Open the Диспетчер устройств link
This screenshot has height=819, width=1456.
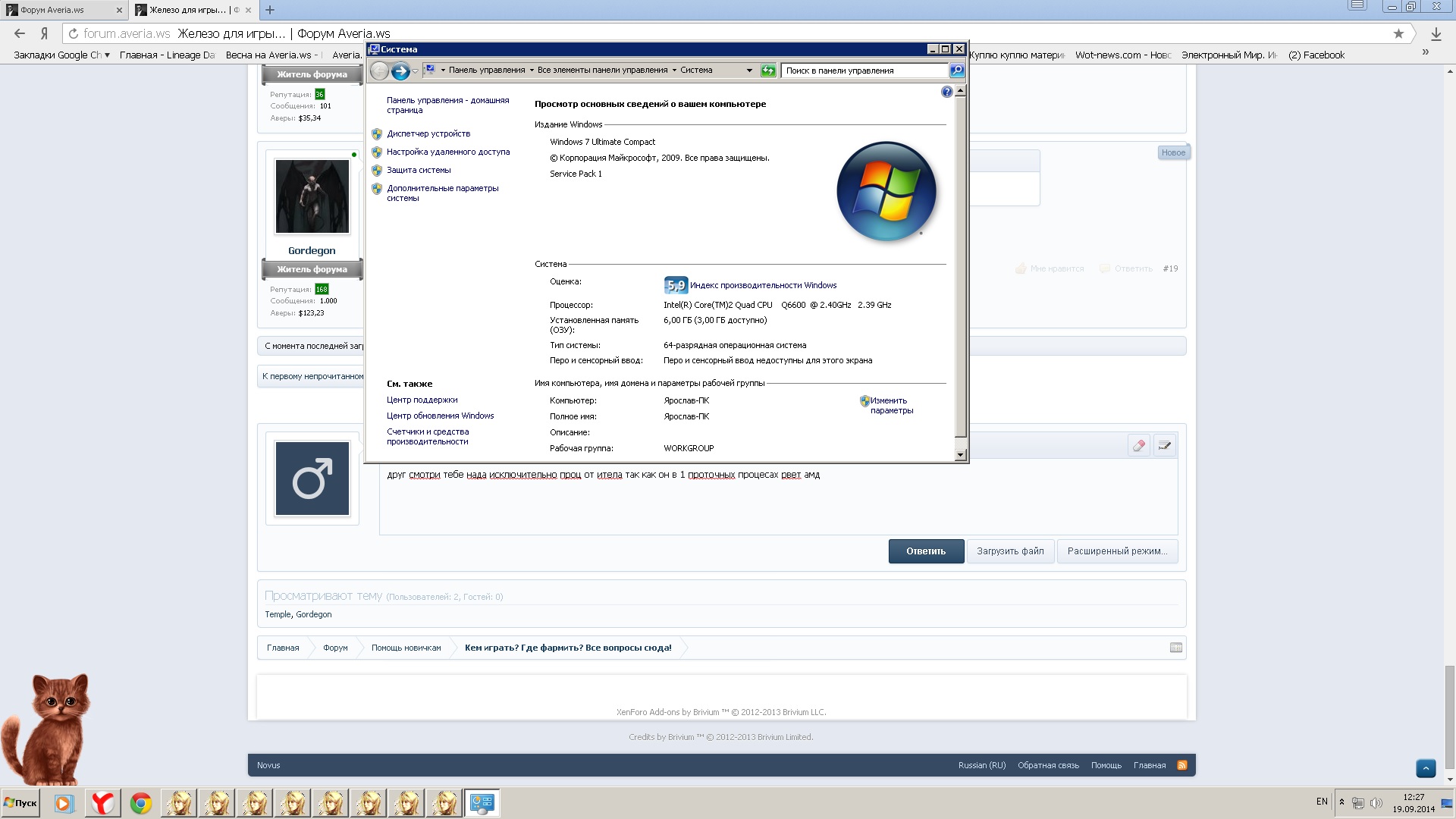[x=428, y=133]
